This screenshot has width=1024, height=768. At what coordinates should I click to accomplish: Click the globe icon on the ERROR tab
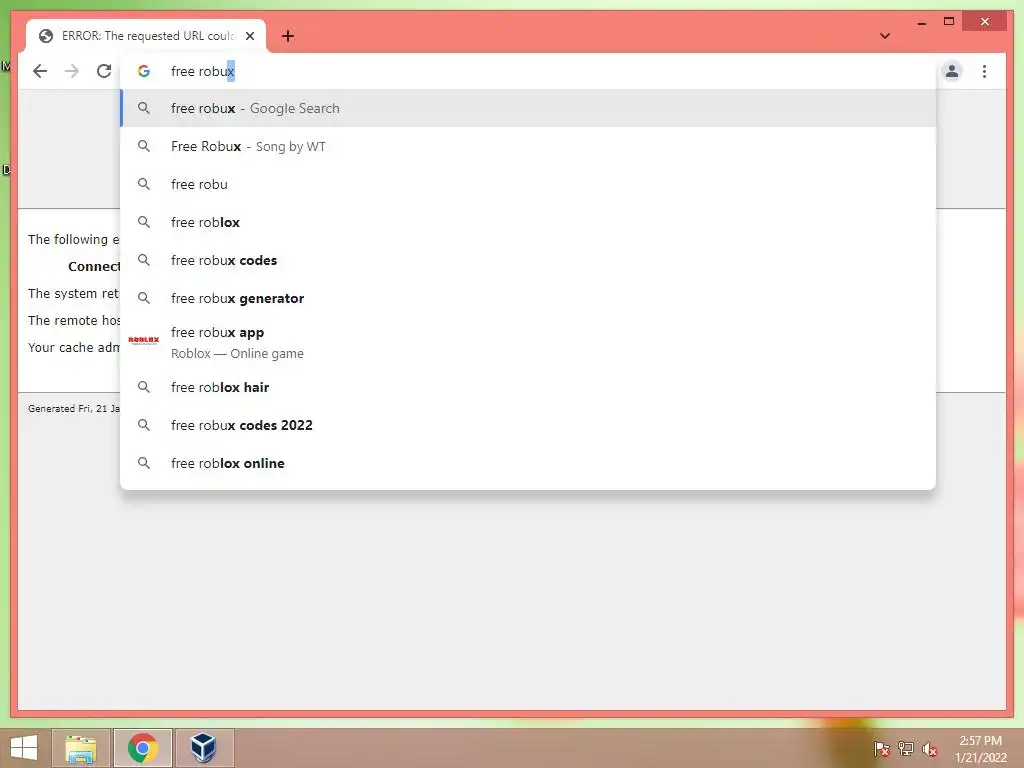46,36
